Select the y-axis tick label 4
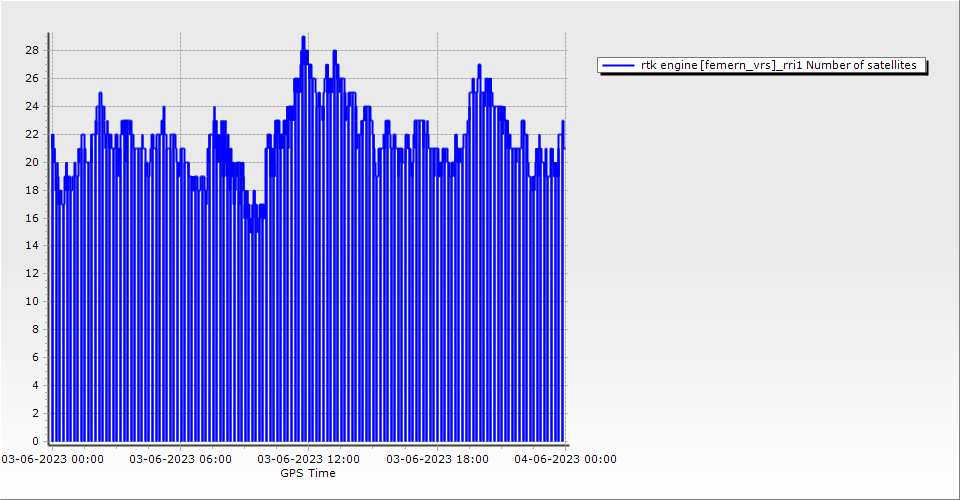Viewport: 960px width, 500px height. pos(36,385)
